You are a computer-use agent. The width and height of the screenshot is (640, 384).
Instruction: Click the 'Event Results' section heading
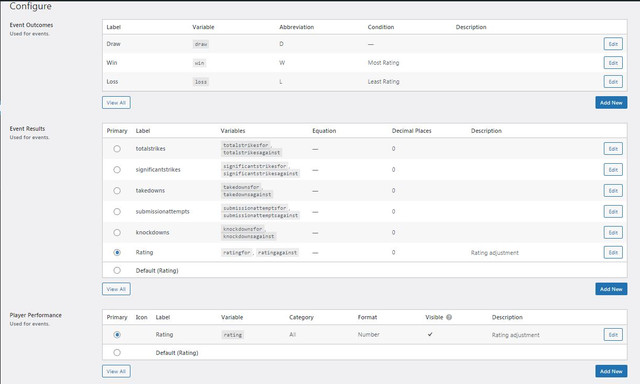[x=27, y=129]
